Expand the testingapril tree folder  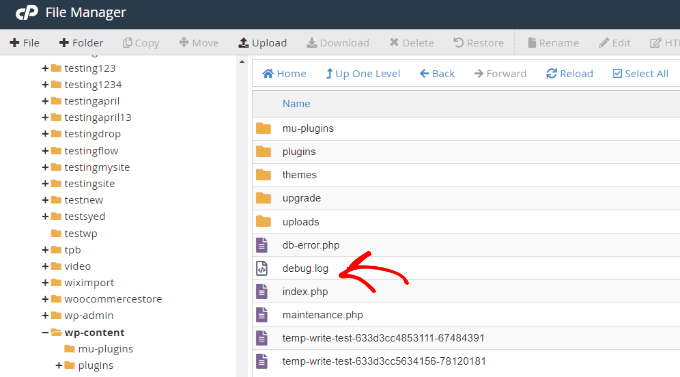tap(45, 101)
